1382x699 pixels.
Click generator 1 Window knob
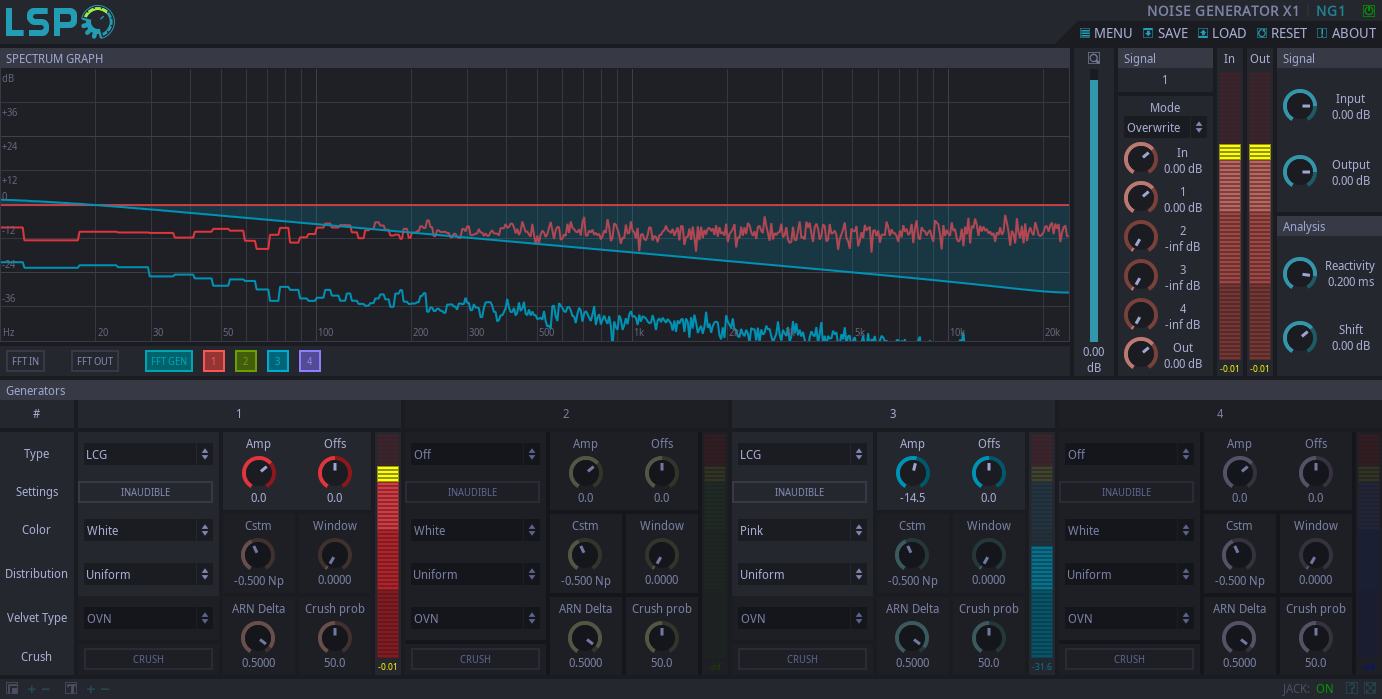[334, 554]
